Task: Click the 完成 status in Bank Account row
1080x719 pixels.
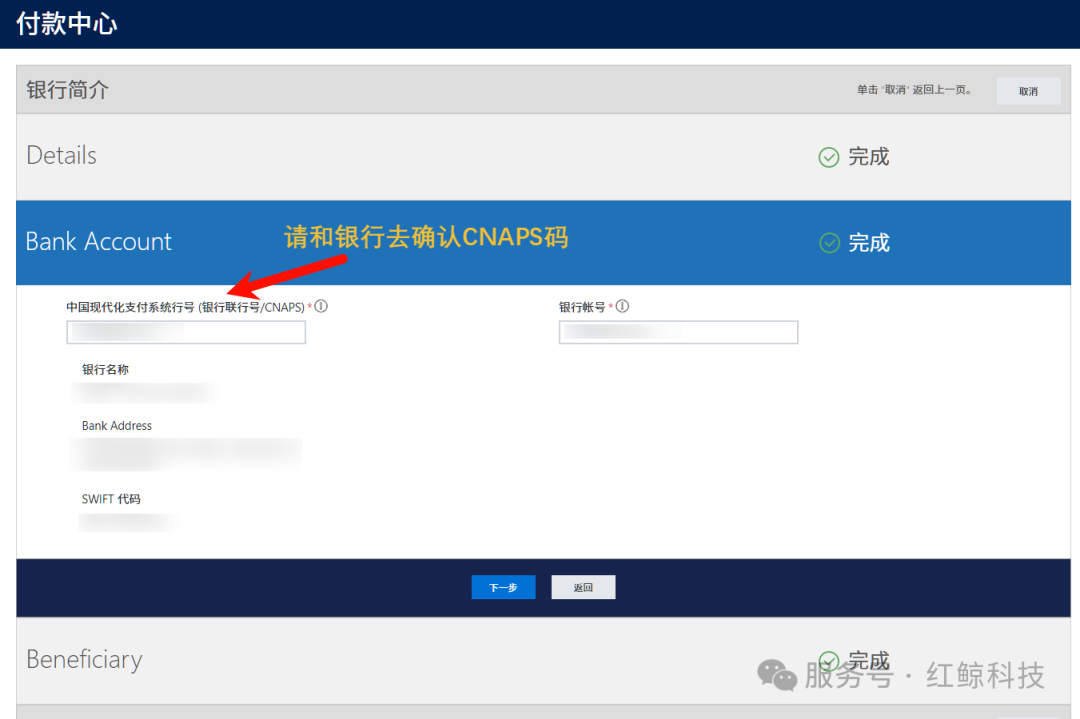Action: 869,242
